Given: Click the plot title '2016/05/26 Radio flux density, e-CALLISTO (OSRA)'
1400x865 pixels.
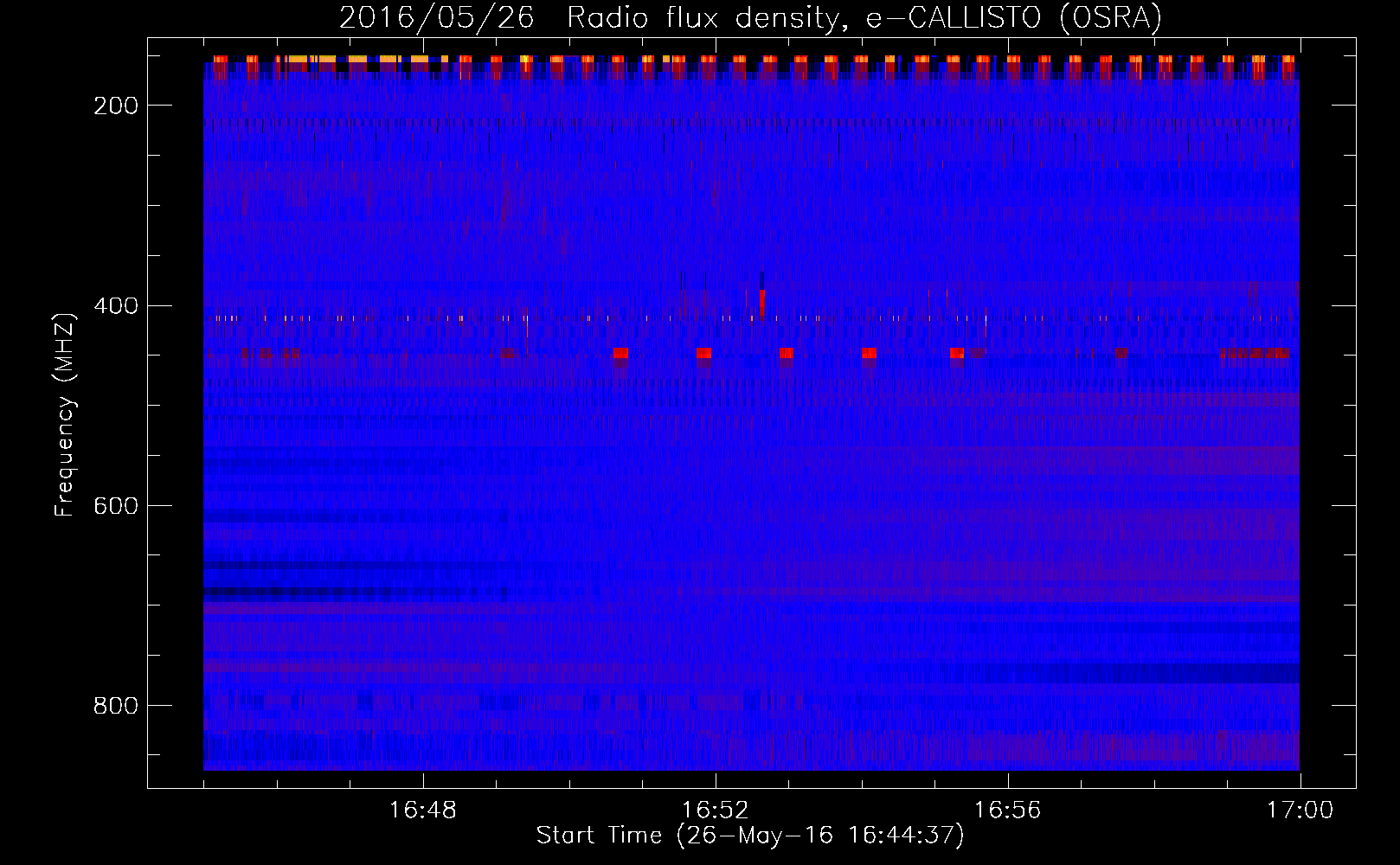Looking at the screenshot, I should (x=750, y=17).
